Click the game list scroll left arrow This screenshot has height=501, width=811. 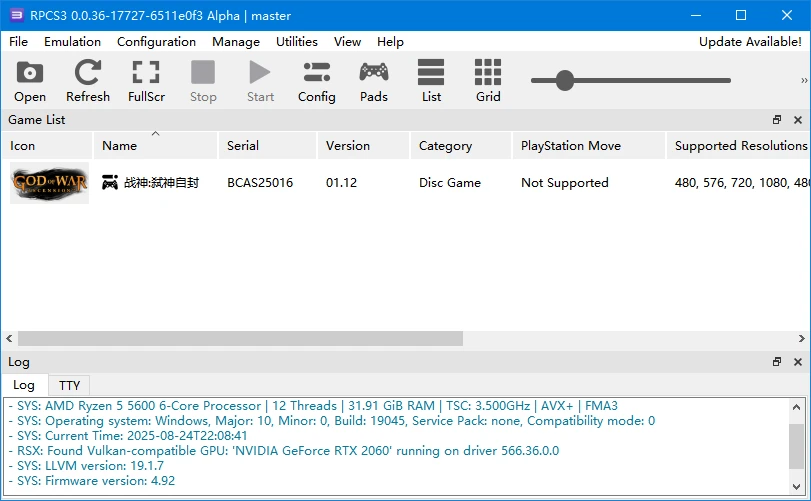point(9,339)
